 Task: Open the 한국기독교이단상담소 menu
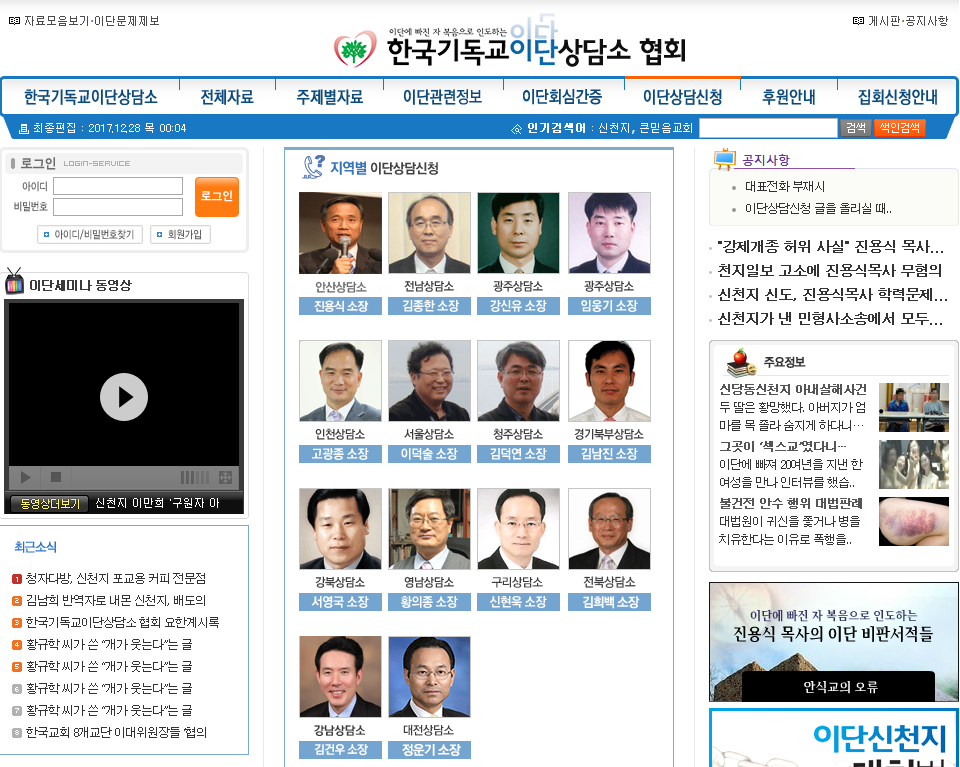tap(91, 97)
